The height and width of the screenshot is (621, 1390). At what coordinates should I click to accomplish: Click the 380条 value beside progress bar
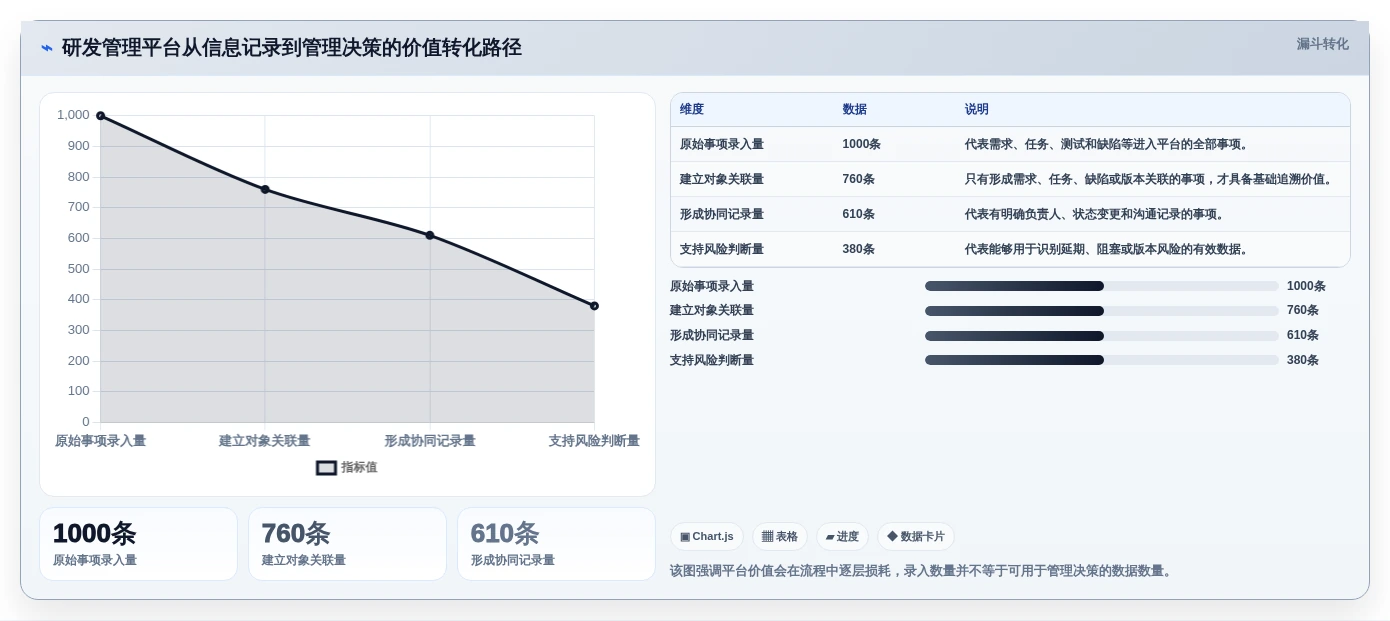point(1303,360)
